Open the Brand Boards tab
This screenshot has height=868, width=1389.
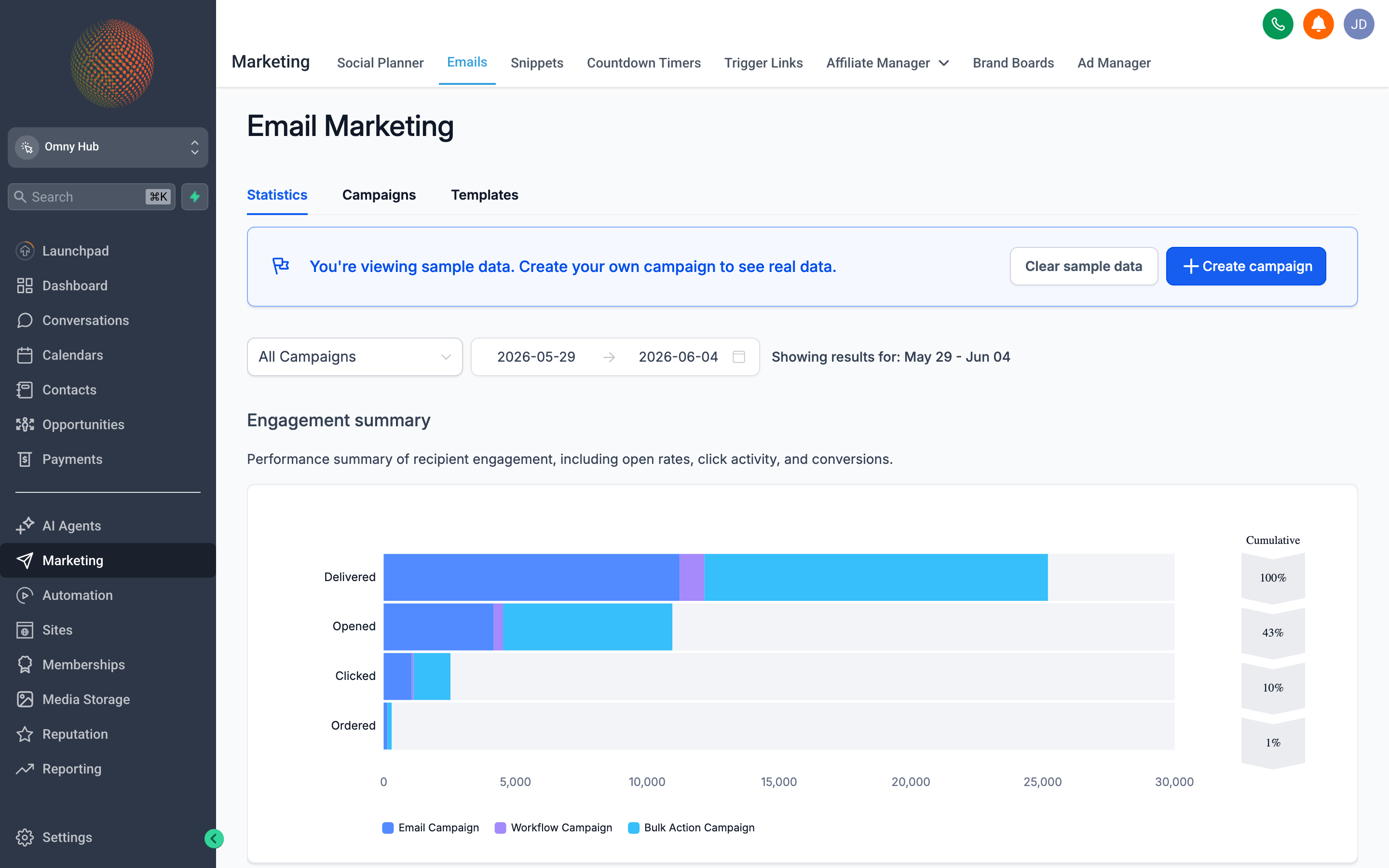click(1013, 63)
